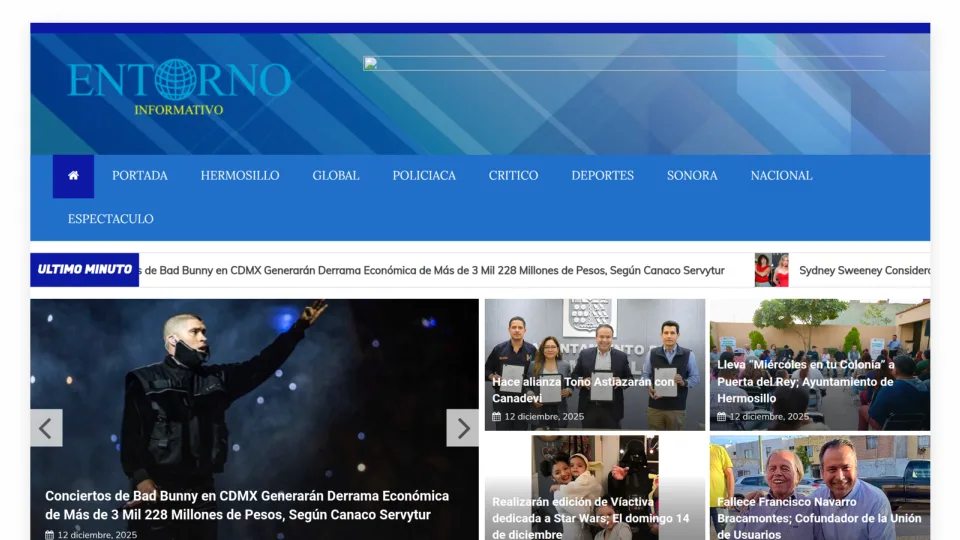
Task: Click the ULTIMO MINUTO label
Action: tap(84, 270)
